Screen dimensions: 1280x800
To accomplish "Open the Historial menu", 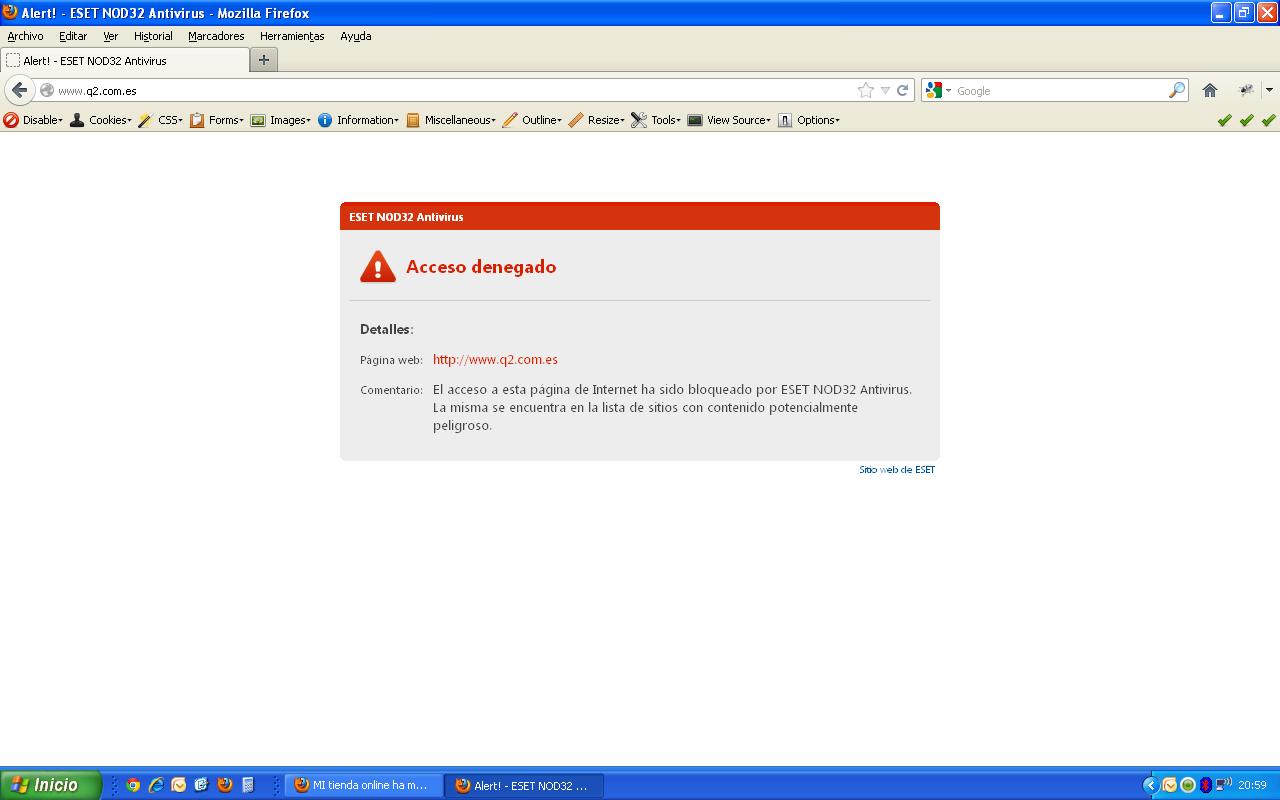I will 153,36.
